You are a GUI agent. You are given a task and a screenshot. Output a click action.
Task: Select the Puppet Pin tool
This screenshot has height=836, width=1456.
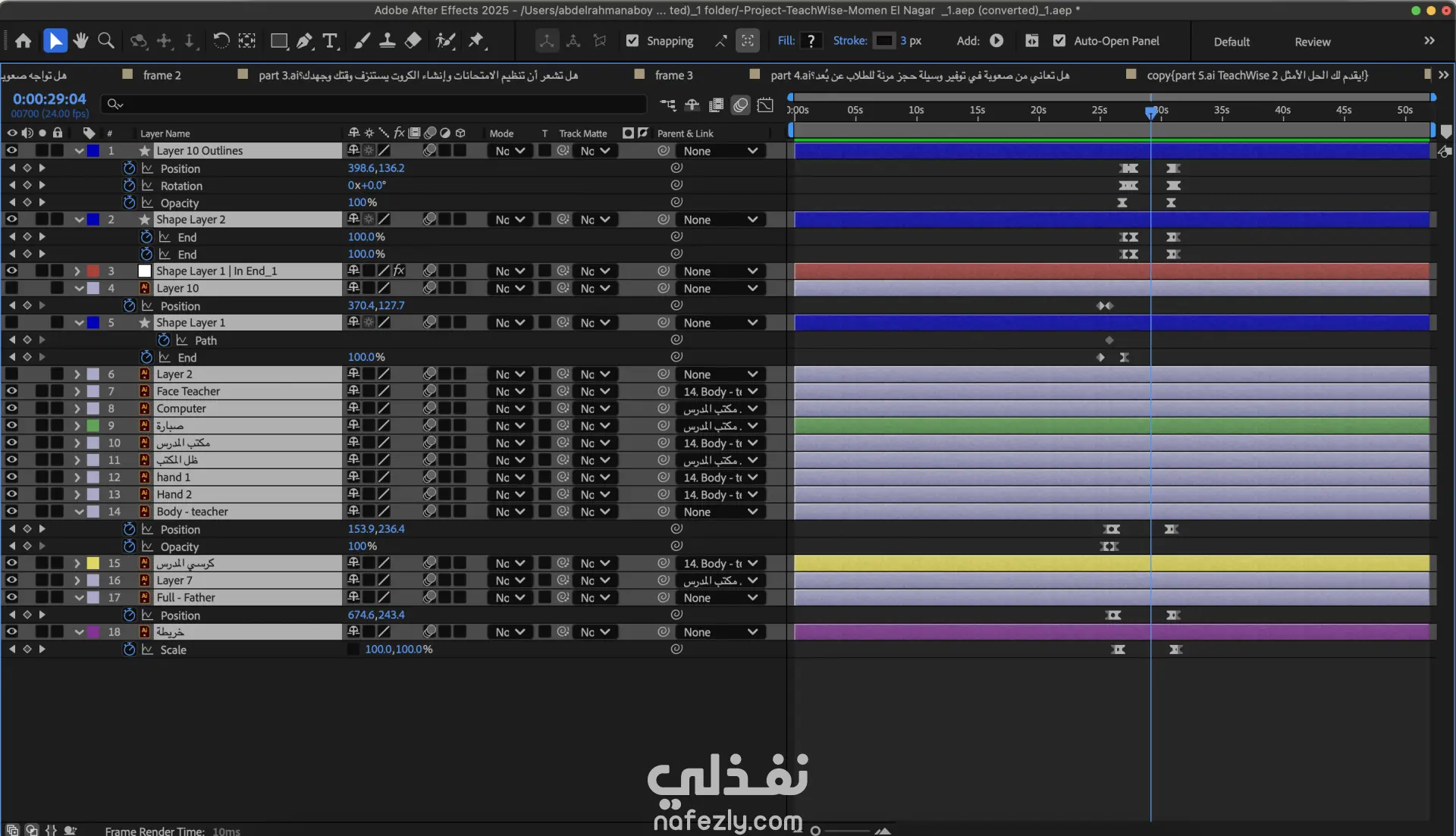click(476, 41)
